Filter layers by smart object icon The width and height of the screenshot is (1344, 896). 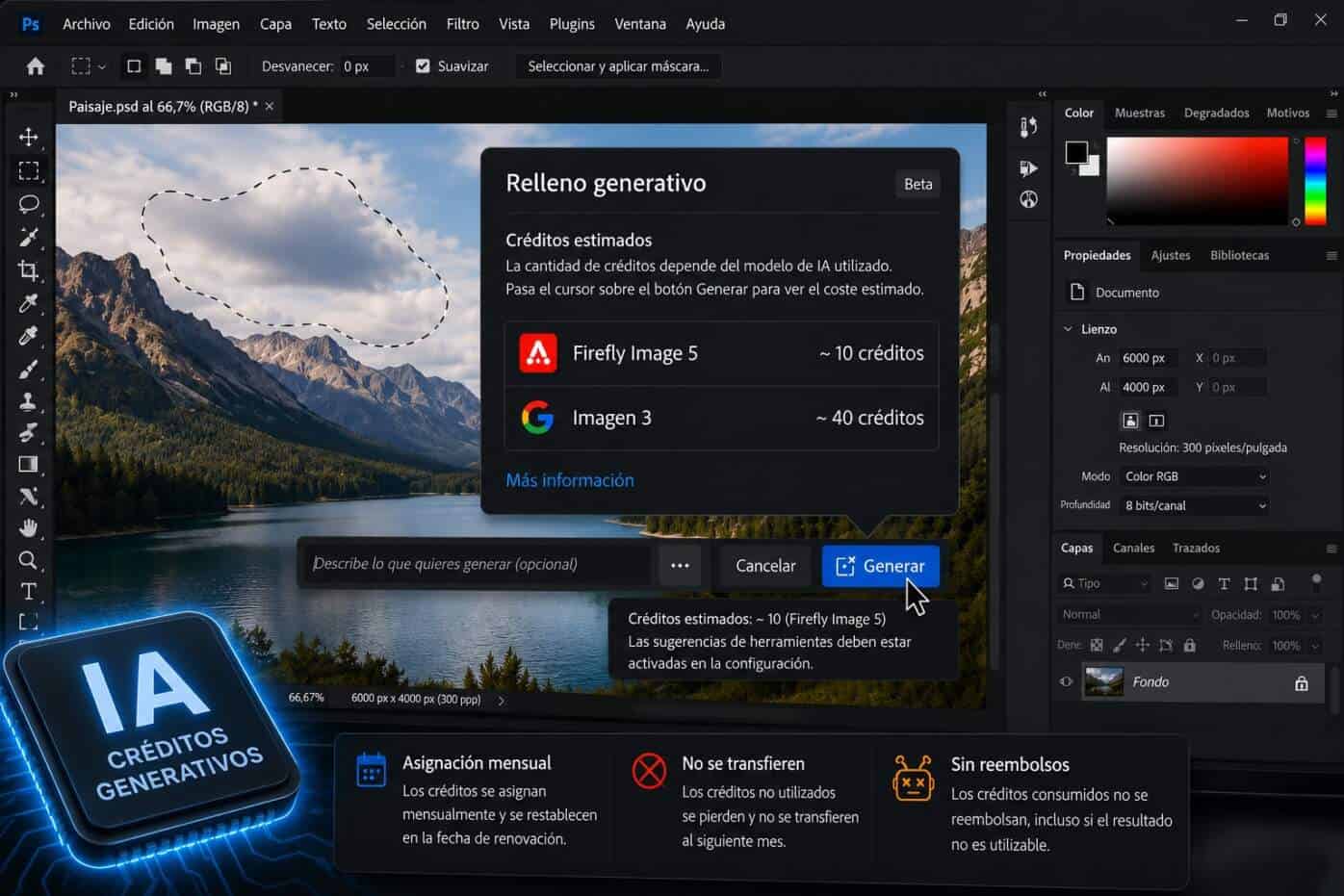point(1278,583)
